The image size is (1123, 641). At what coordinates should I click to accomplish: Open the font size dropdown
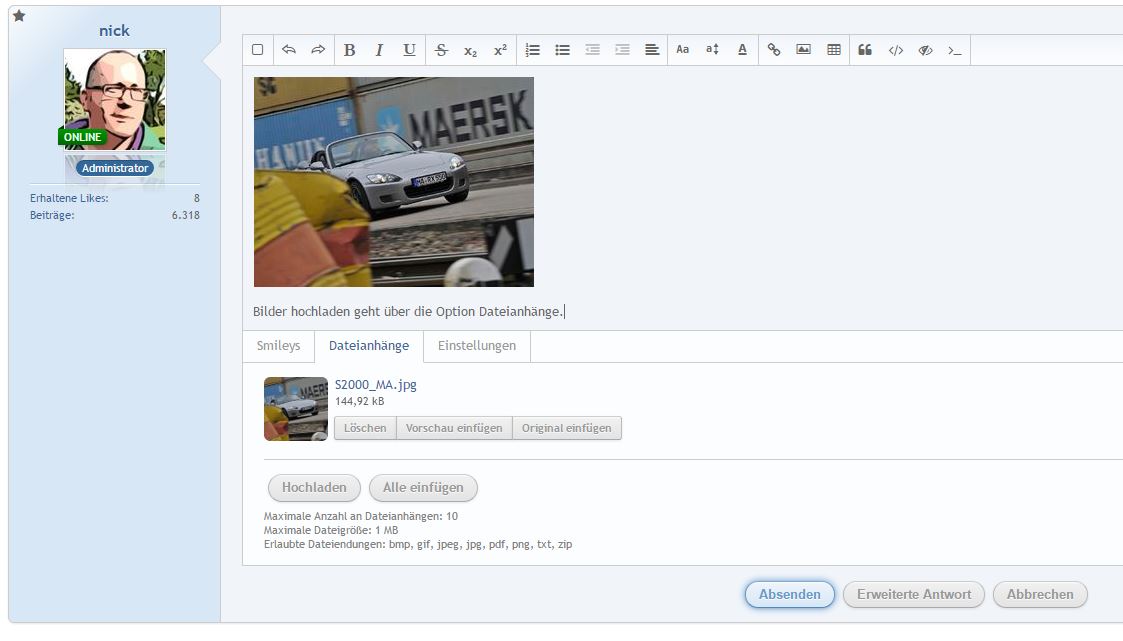(x=712, y=50)
